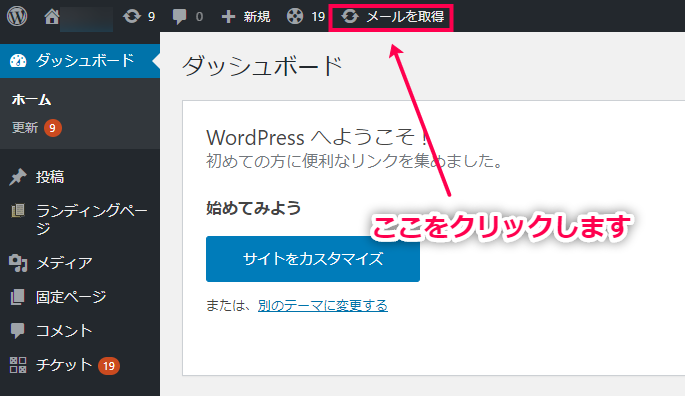Follow the 別のテーマに変更する link

(x=322, y=305)
